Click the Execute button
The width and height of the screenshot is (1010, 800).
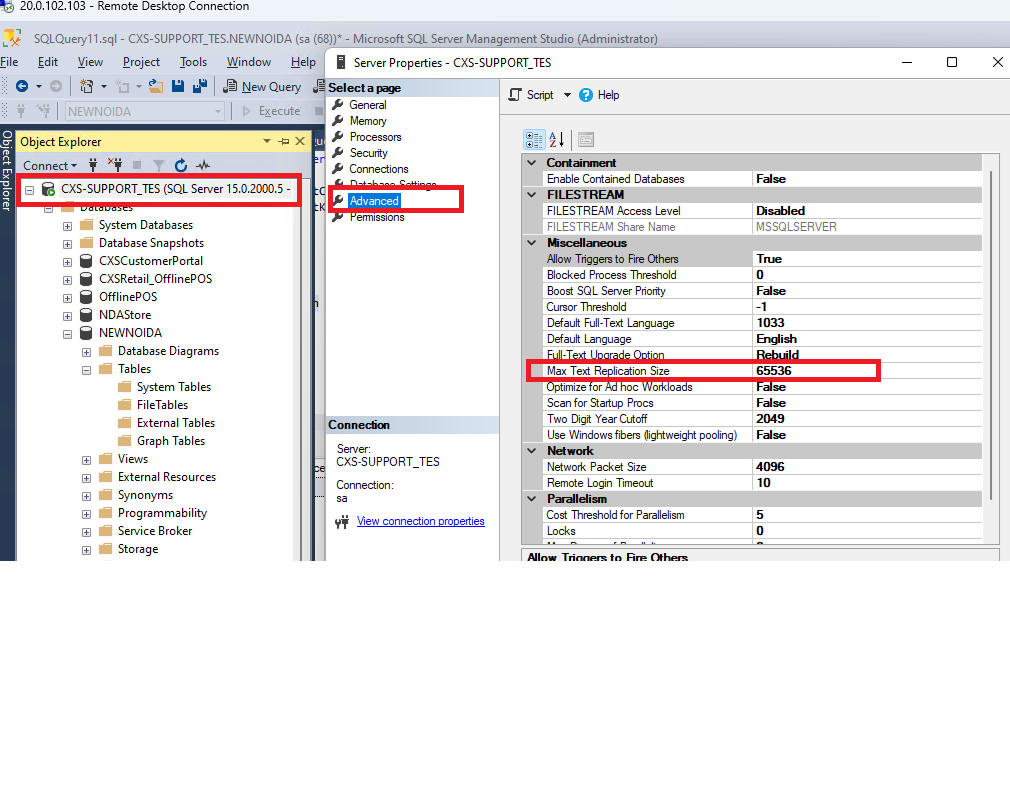coord(271,111)
